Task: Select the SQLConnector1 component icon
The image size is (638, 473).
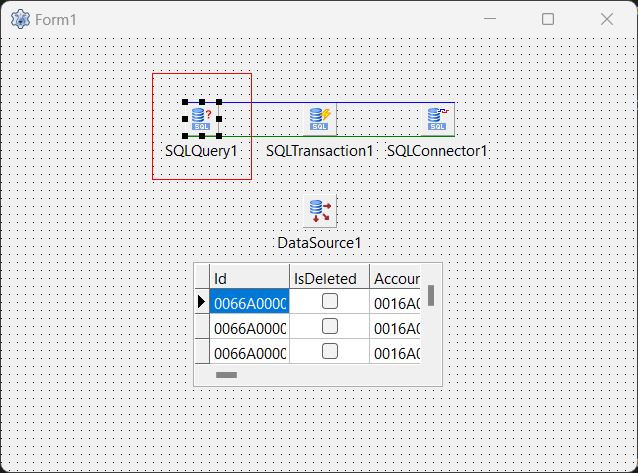Action: [x=437, y=119]
